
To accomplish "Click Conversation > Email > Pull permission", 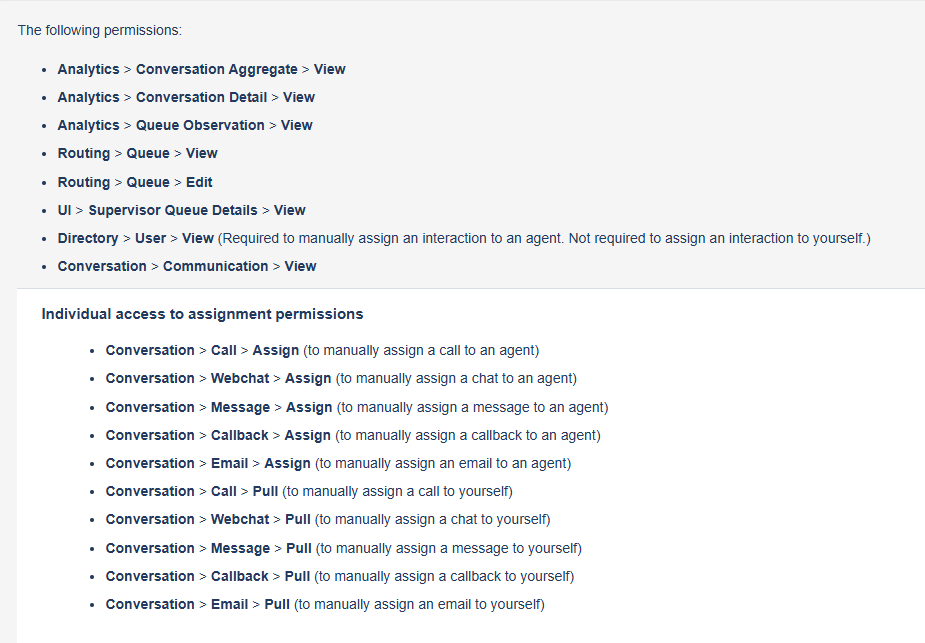I will click(x=197, y=604).
